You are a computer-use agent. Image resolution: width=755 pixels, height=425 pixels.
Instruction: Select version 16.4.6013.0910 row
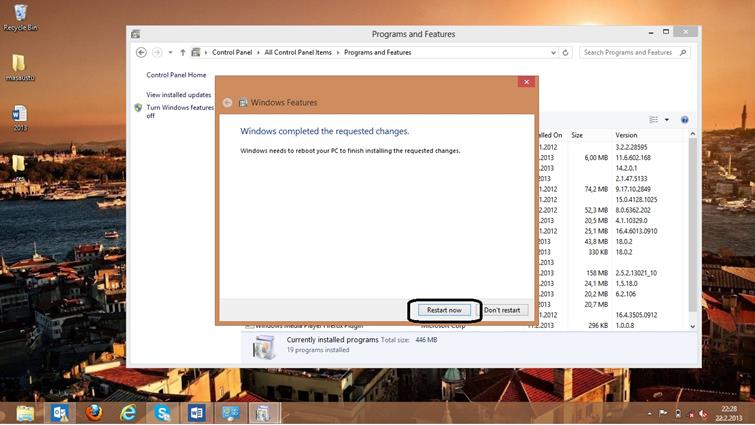(x=636, y=231)
